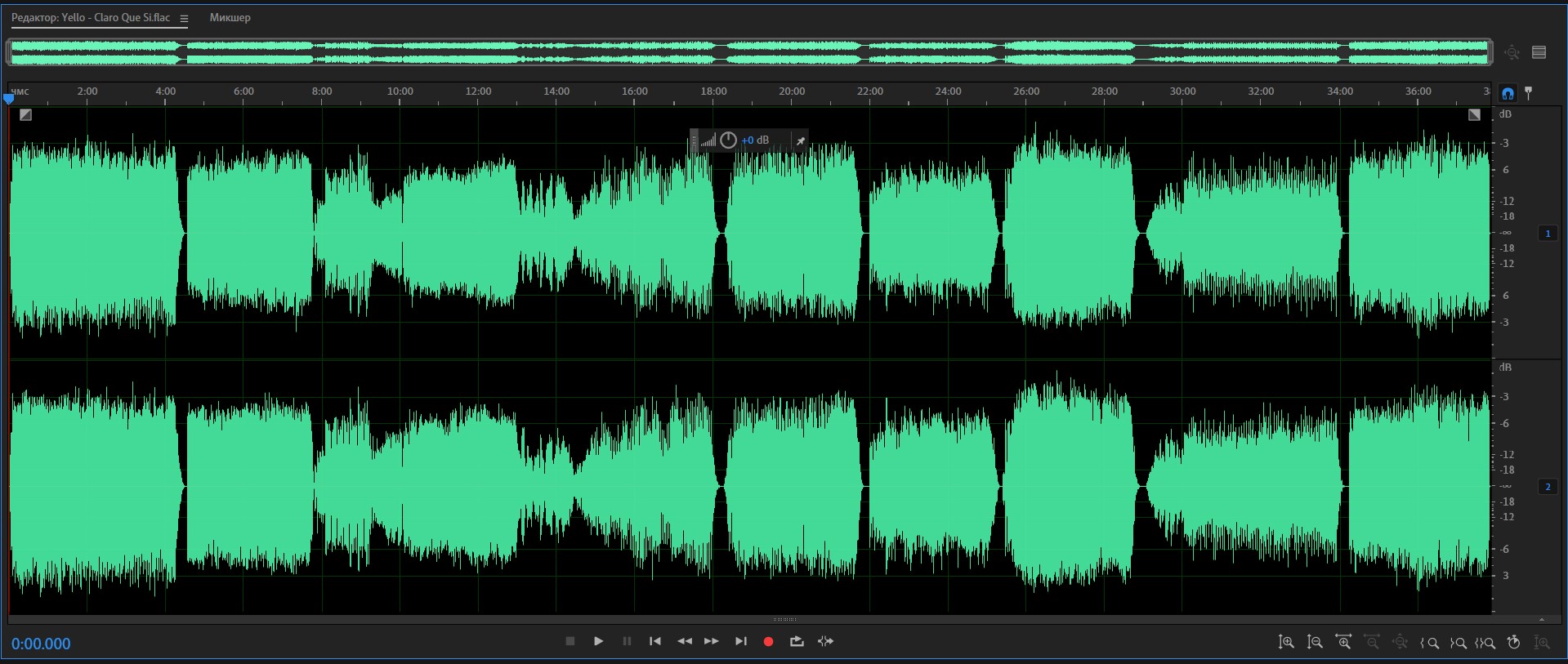The height and width of the screenshot is (664, 1568).
Task: Reset zoom with the timer-shaped icon
Action: (1513, 643)
